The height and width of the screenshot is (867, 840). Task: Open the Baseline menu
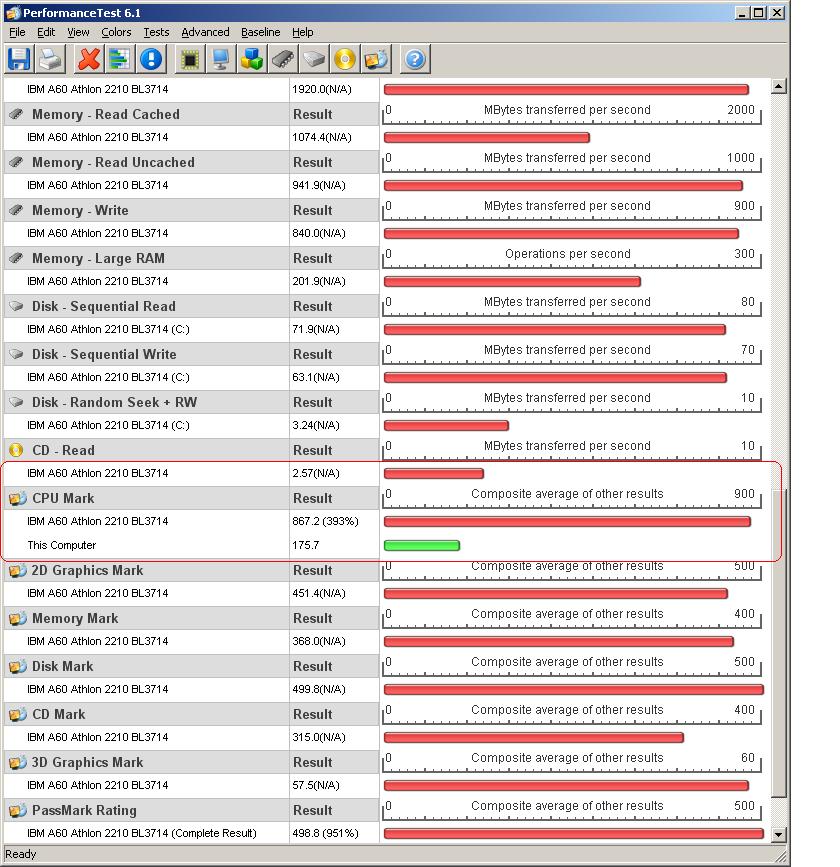point(260,32)
